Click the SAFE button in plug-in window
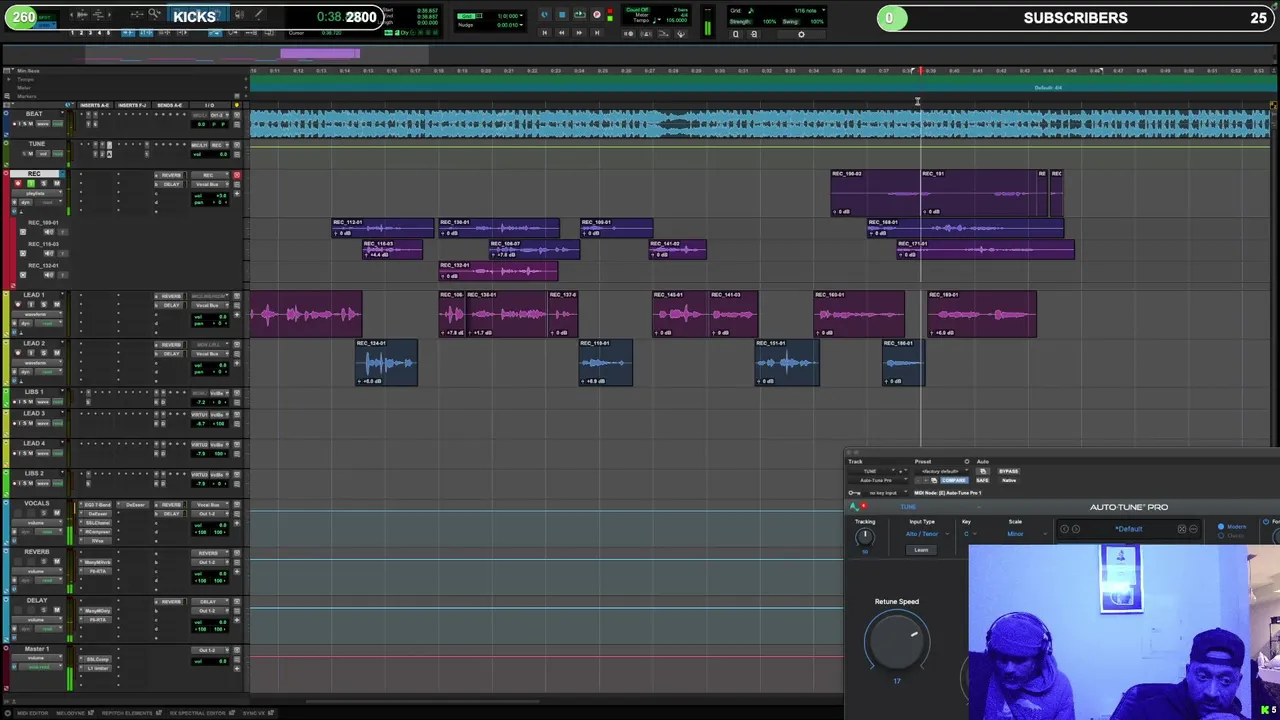Image resolution: width=1280 pixels, height=720 pixels. (982, 480)
